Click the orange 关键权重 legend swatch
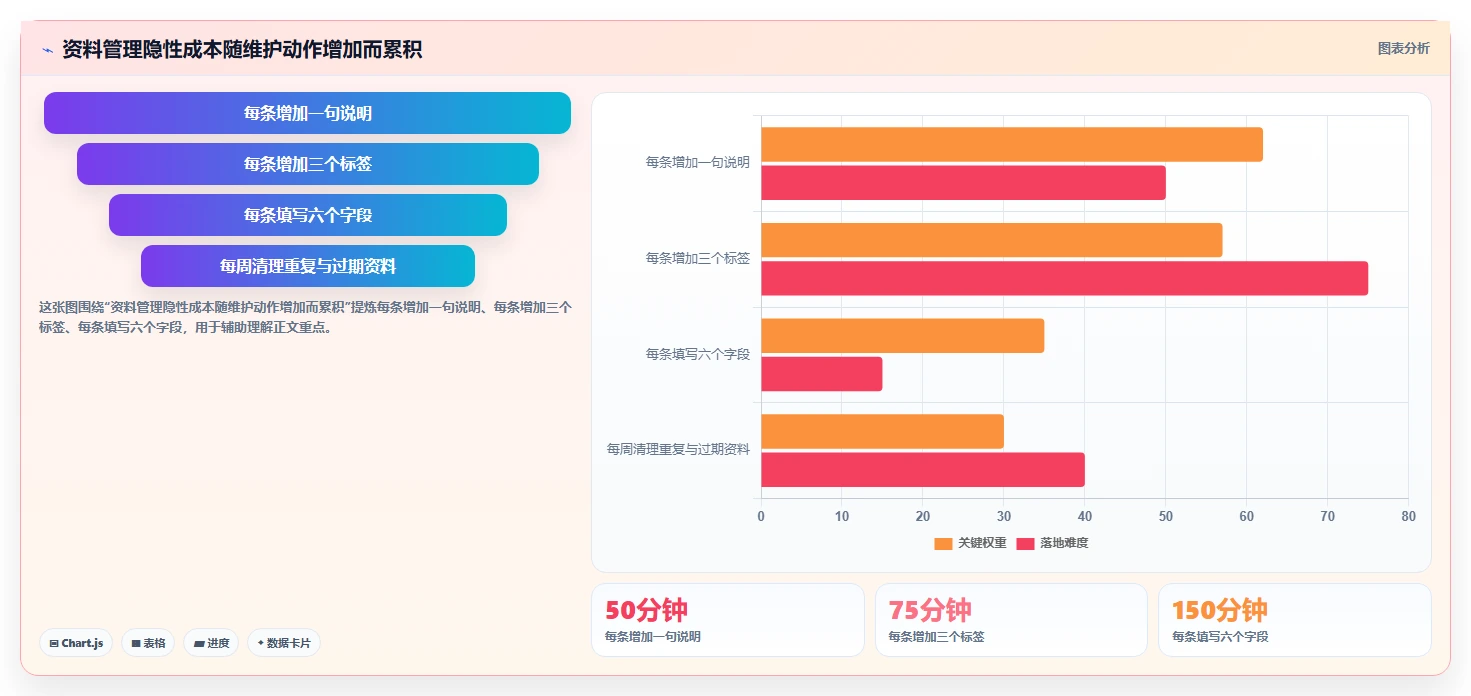The height and width of the screenshot is (696, 1471). coord(943,543)
